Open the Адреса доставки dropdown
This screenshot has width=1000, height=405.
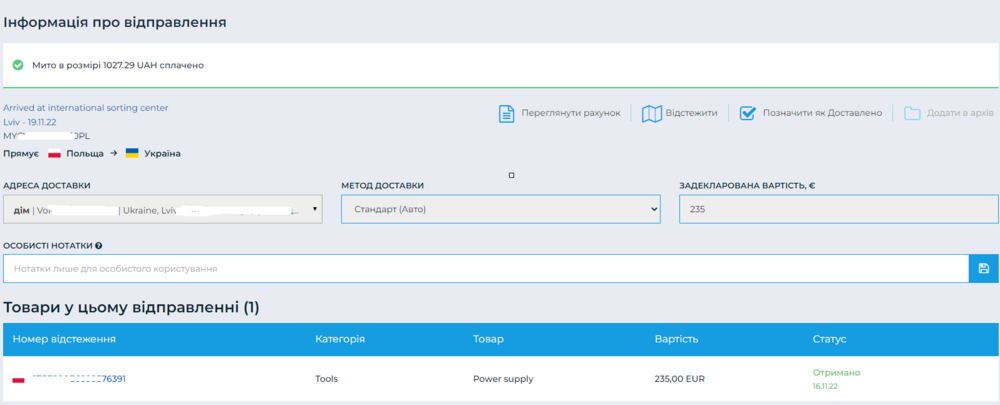163,209
